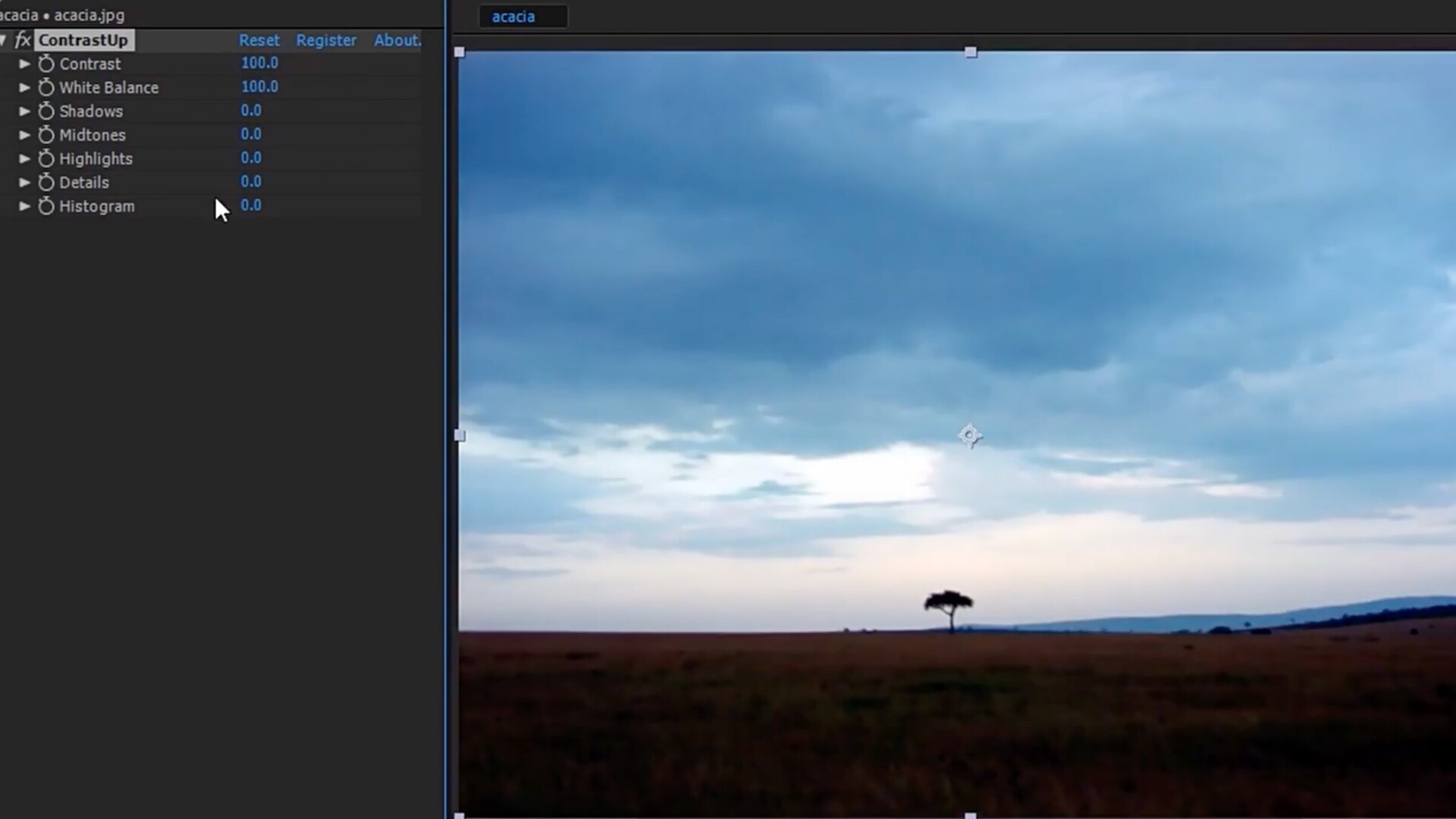Screen dimensions: 1456x819
Task: Click the top center layer transform handle
Action: (971, 52)
